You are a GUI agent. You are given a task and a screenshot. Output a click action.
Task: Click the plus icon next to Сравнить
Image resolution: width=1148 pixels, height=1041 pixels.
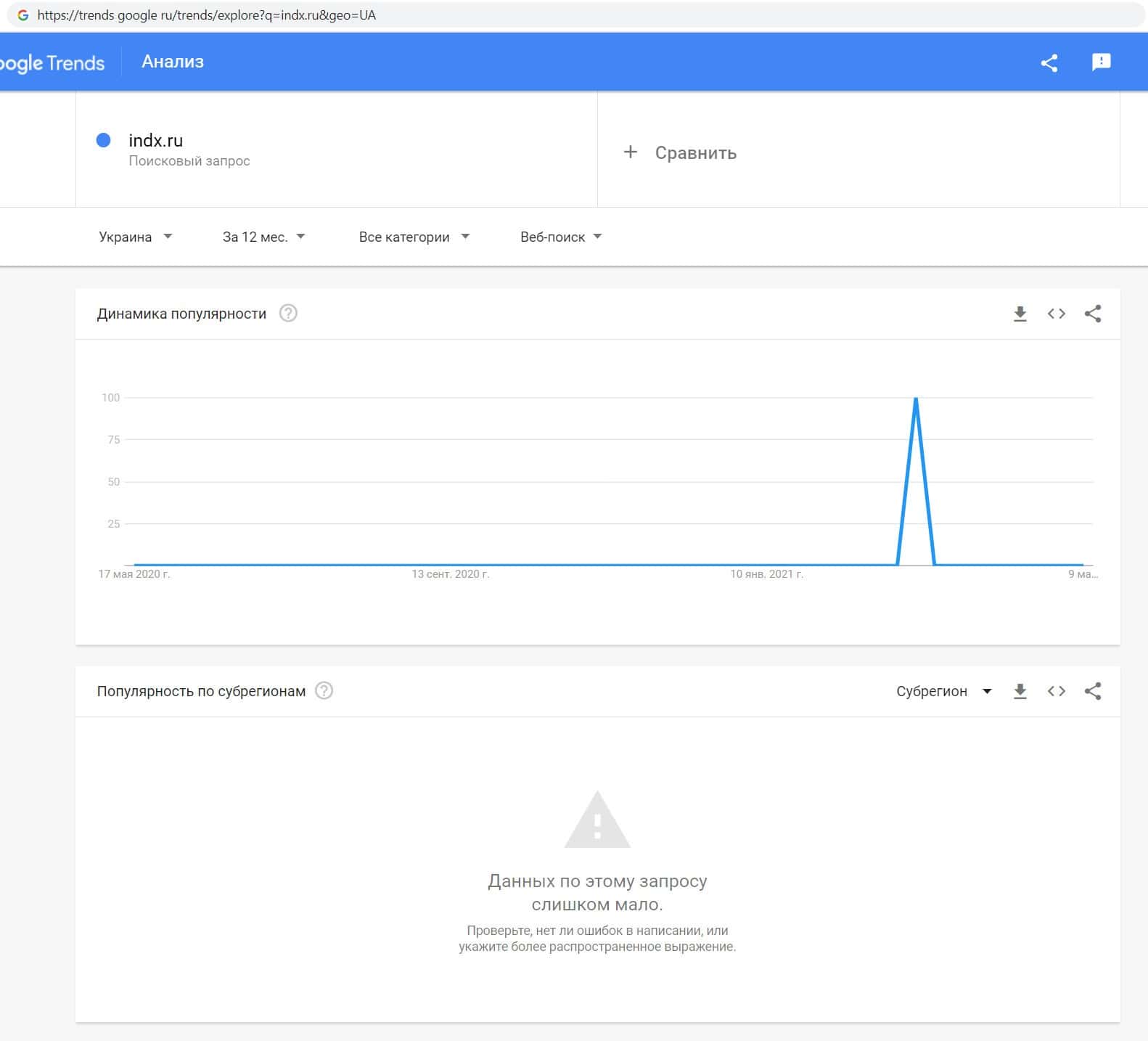[x=631, y=152]
